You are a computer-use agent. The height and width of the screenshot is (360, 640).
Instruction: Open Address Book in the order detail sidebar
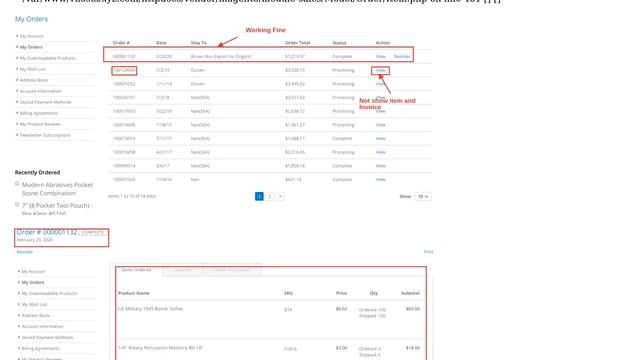click(x=36, y=316)
